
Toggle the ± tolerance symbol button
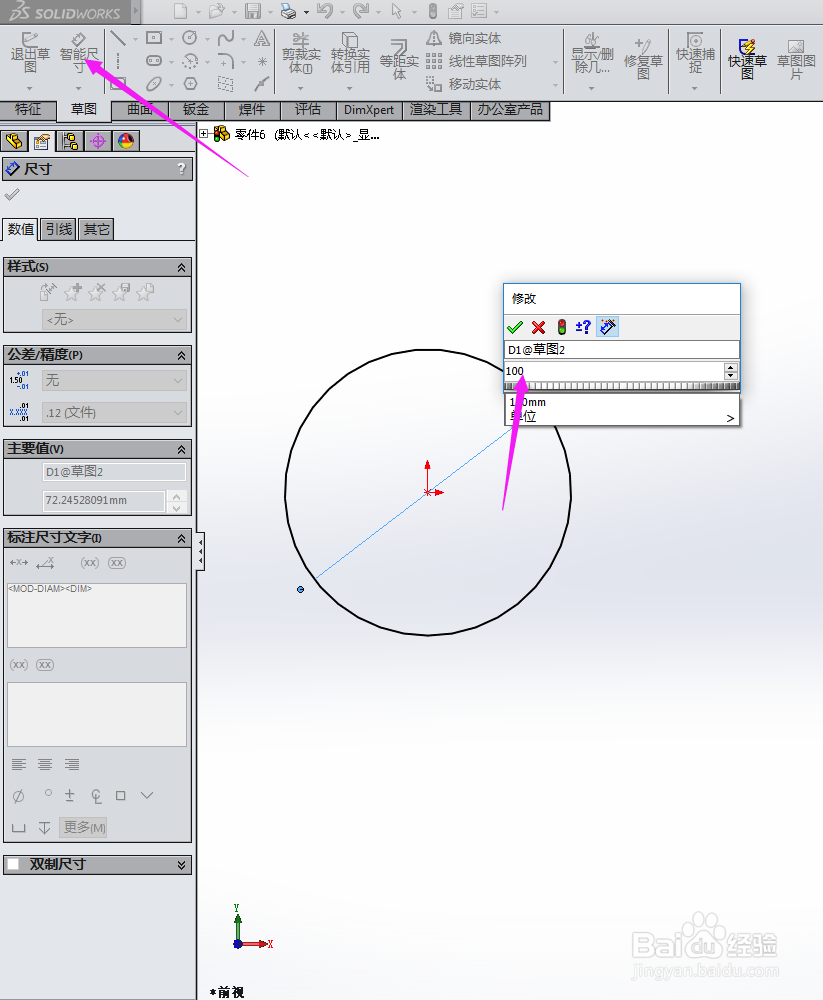[70, 795]
